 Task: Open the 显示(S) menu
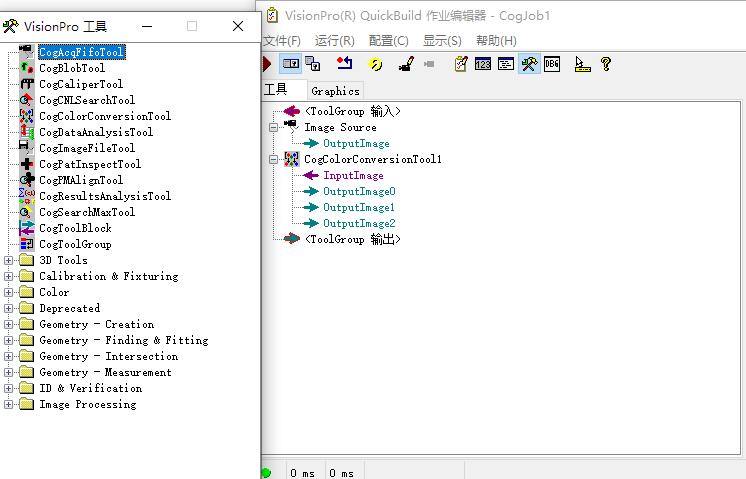(442, 41)
